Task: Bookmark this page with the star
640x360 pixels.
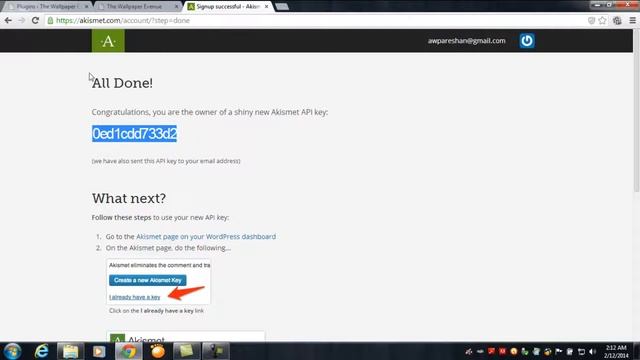Action: (602, 20)
